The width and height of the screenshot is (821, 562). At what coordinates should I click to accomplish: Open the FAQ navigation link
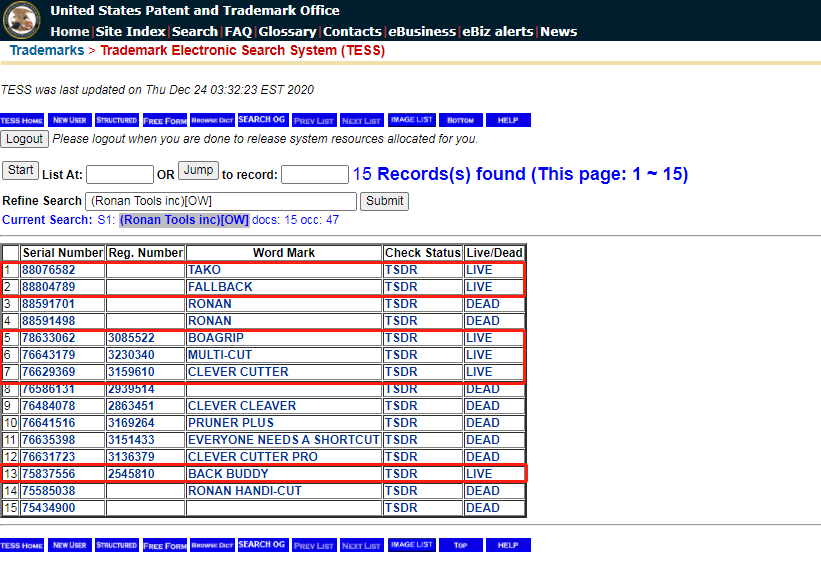point(238,31)
